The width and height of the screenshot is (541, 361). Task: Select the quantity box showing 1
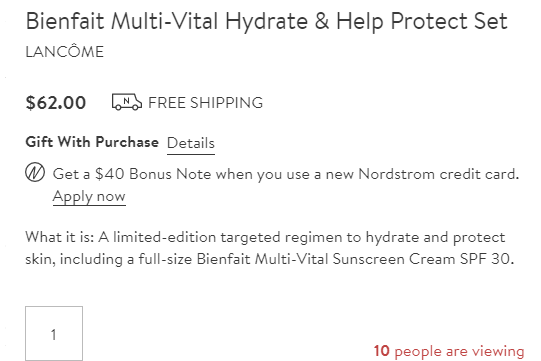pyautogui.click(x=54, y=333)
